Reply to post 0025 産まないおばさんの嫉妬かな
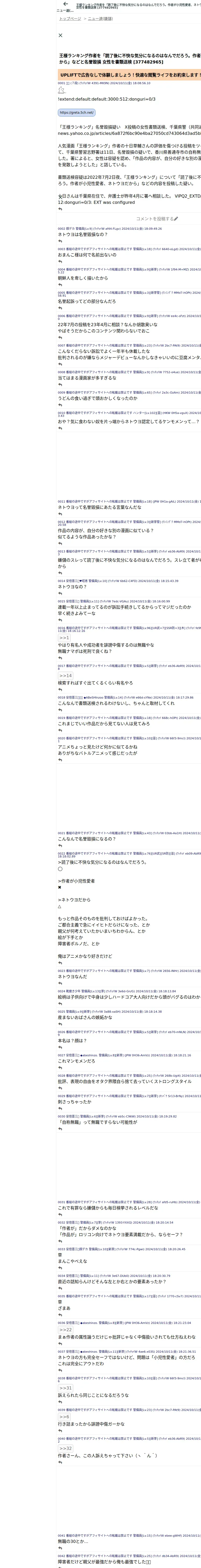Image resolution: width=201 pixels, height=1568 pixels. tap(60, 1024)
